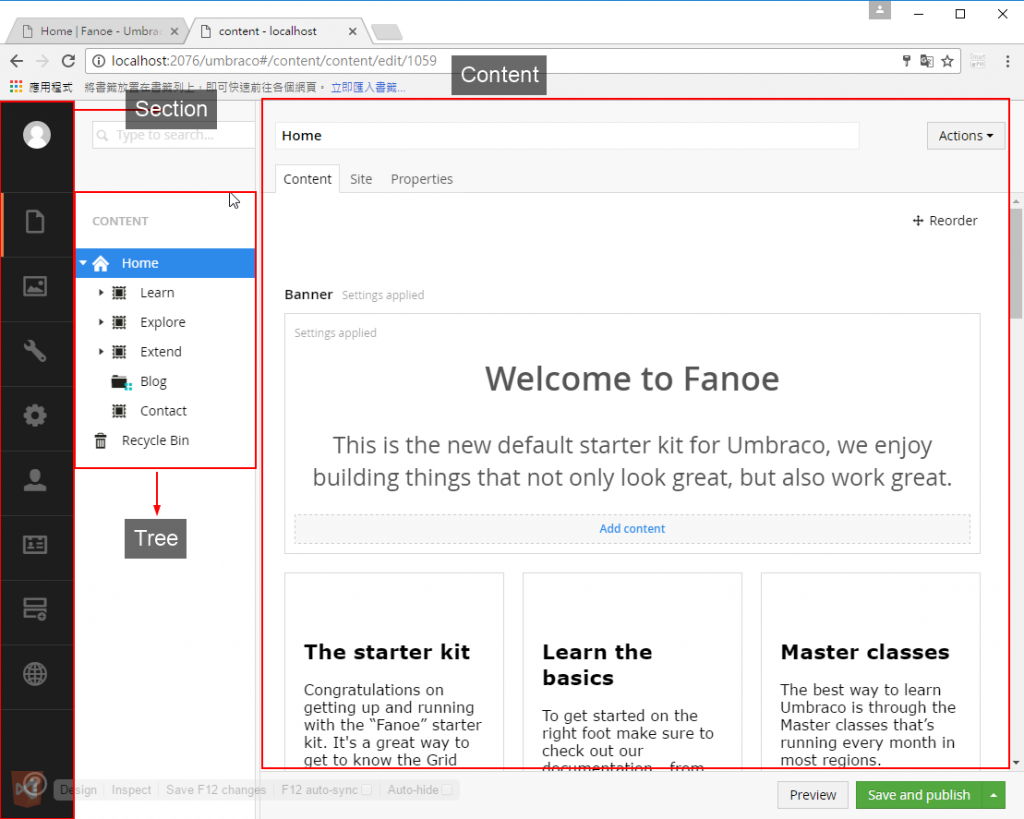Select Recycle Bin in the tree
This screenshot has width=1024, height=819.
pyautogui.click(x=155, y=440)
